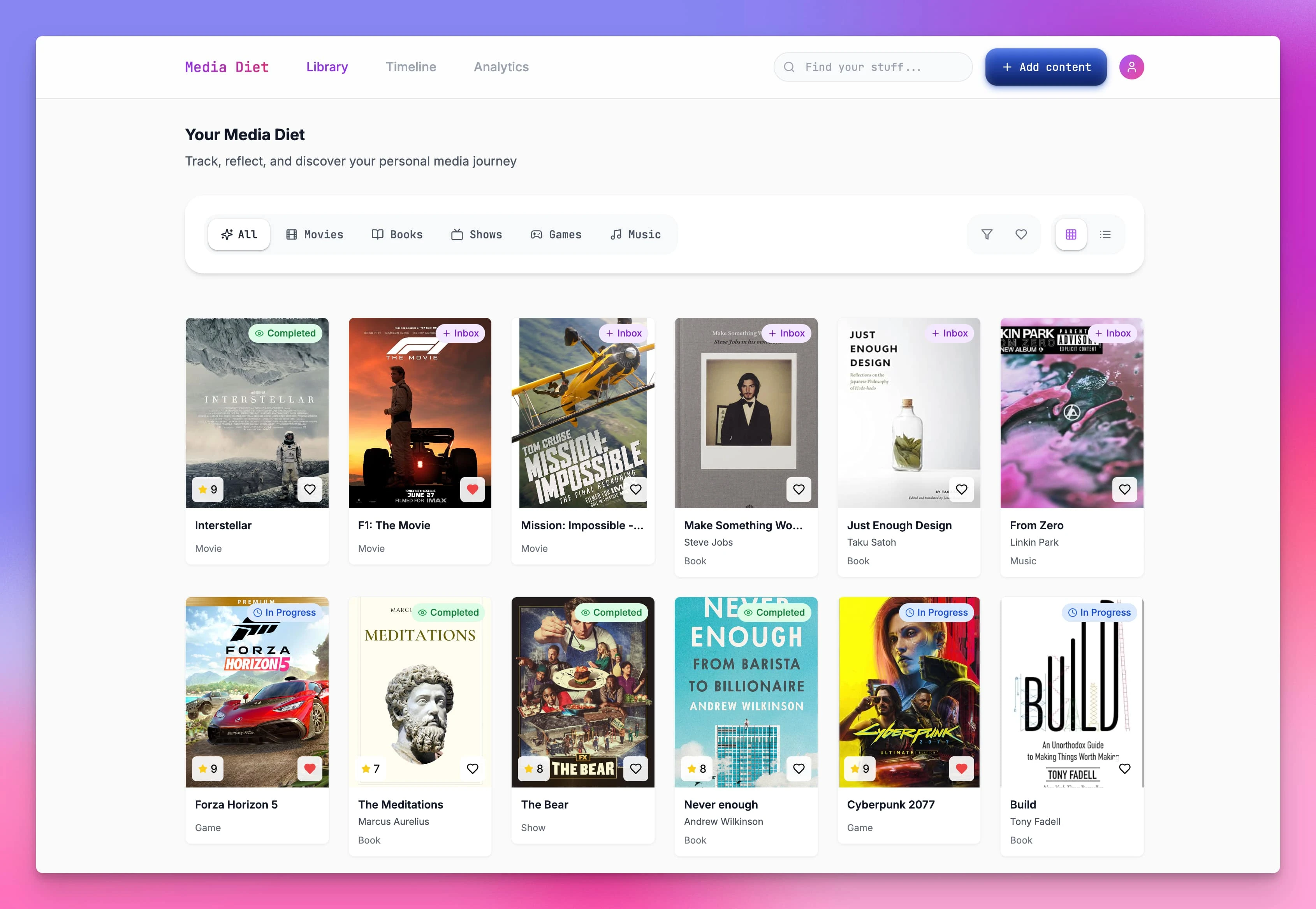Click Completed badge on The Meditations
Screen dimensions: 1316x909
click(448, 612)
